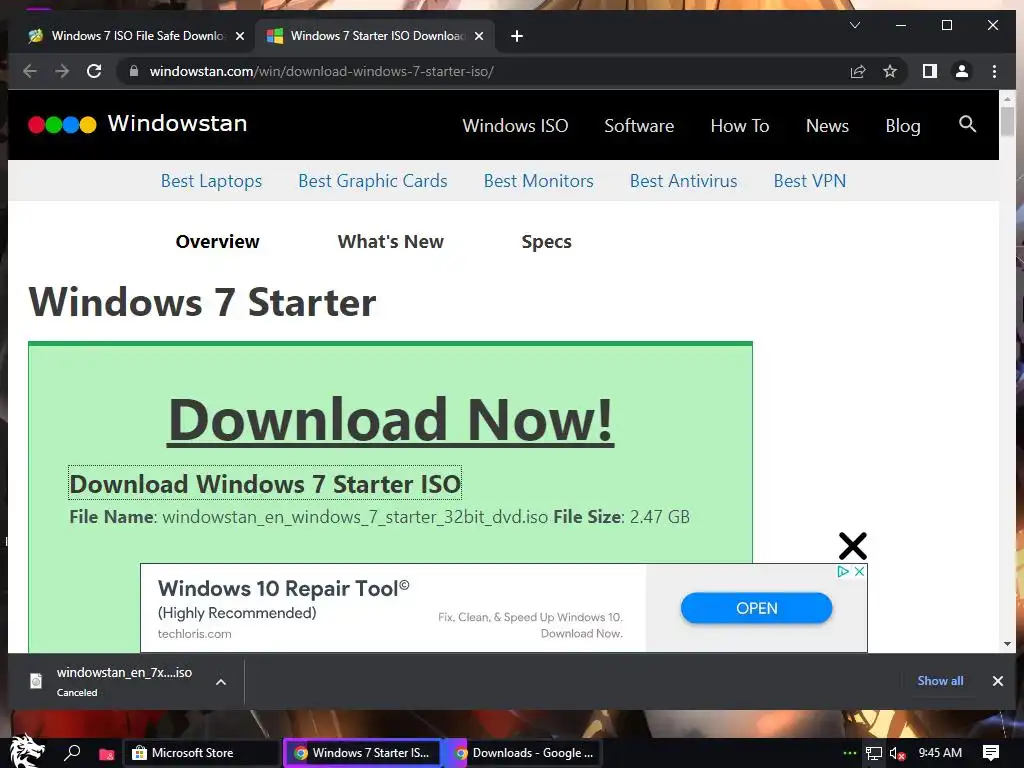Open taskbar search magnifier
1024x768 pixels.
72,753
